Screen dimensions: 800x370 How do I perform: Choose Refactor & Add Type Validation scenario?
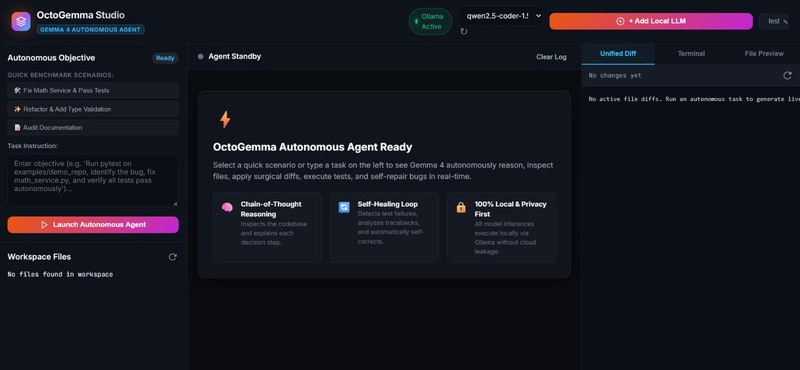tap(93, 109)
